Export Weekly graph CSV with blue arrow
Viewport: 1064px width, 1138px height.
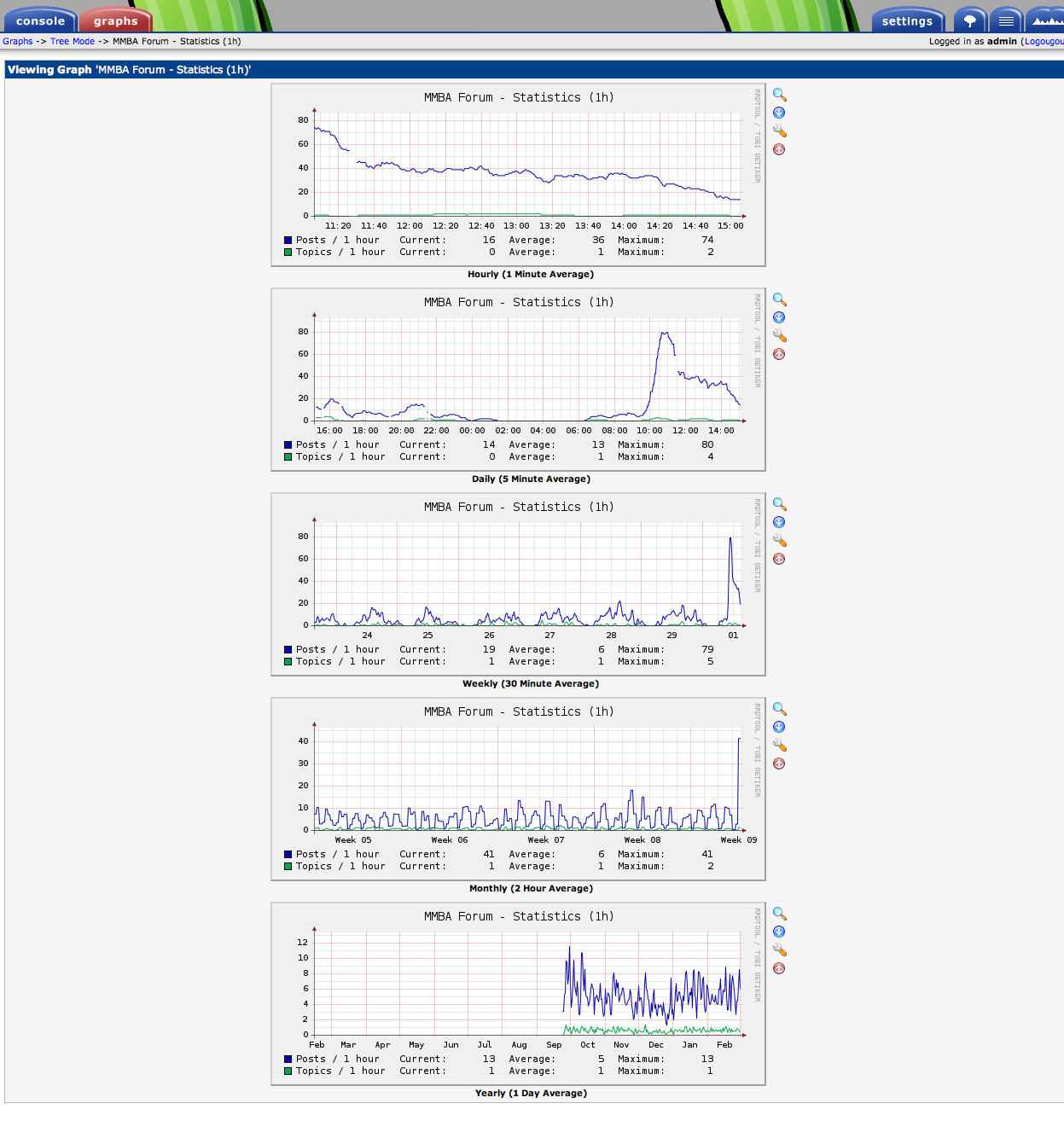pos(779,522)
